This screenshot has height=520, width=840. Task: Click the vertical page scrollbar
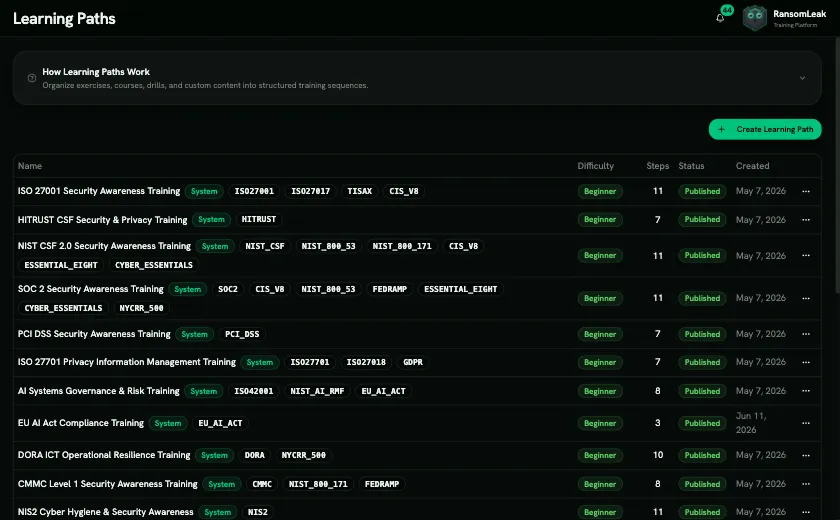837,166
